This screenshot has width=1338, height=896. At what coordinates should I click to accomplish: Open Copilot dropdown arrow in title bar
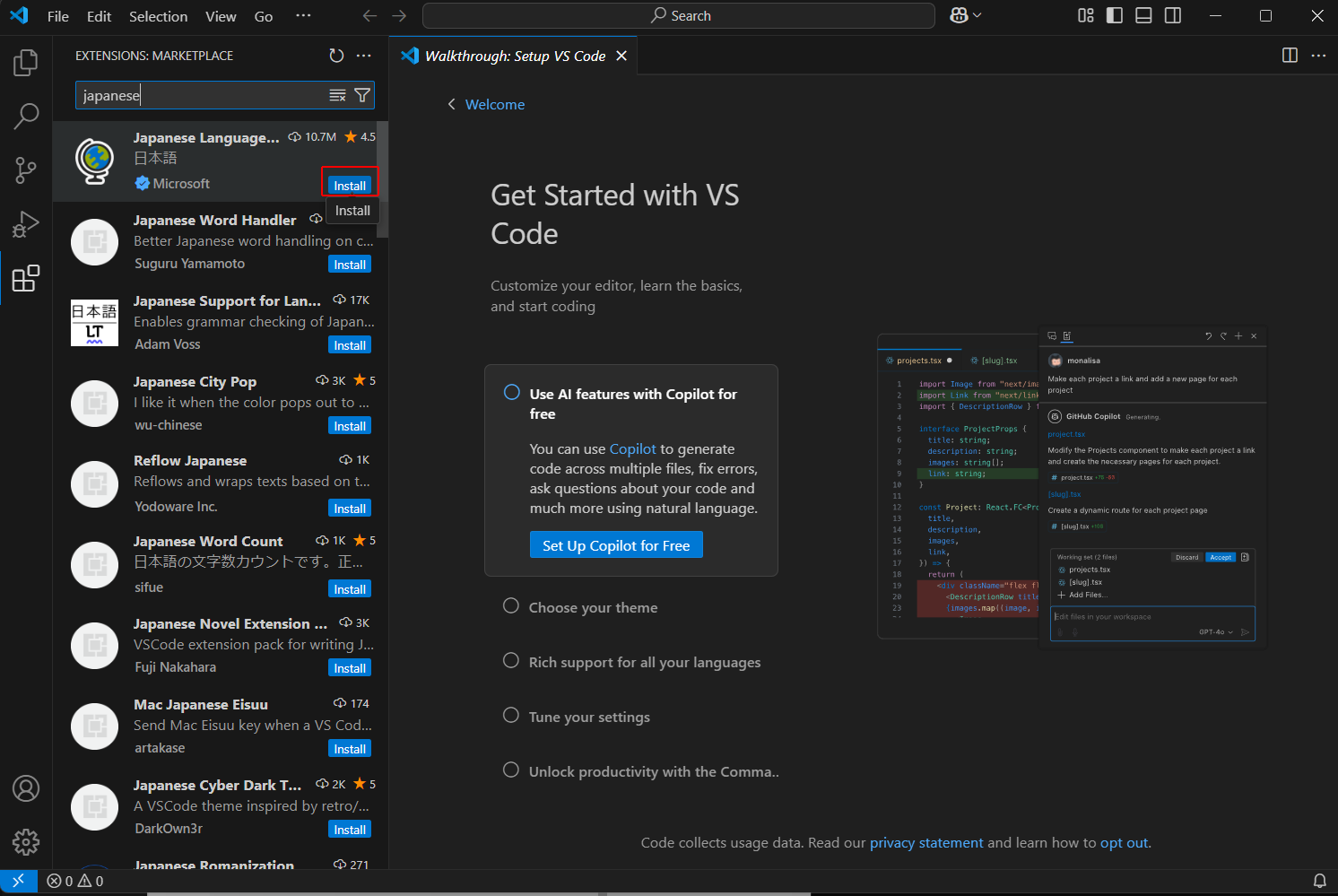click(x=977, y=15)
